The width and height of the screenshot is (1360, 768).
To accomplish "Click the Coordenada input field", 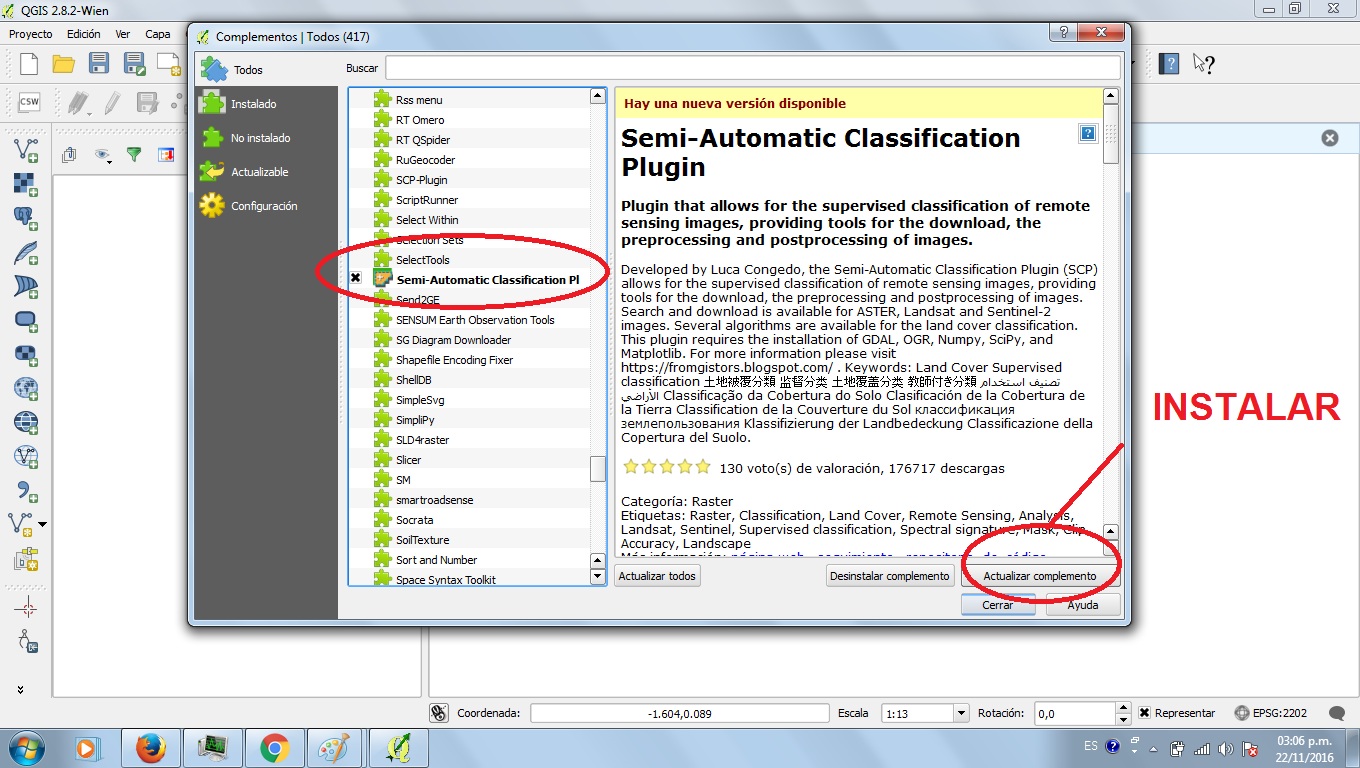I will click(x=680, y=713).
